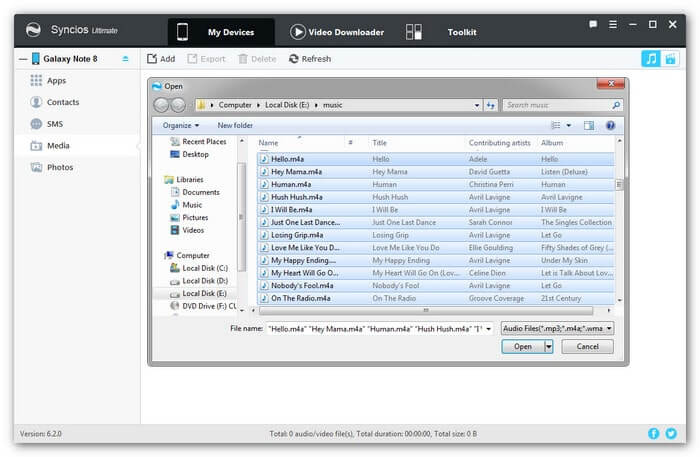Expand the address bar history dropdown
The width and height of the screenshot is (700, 457).
click(477, 105)
